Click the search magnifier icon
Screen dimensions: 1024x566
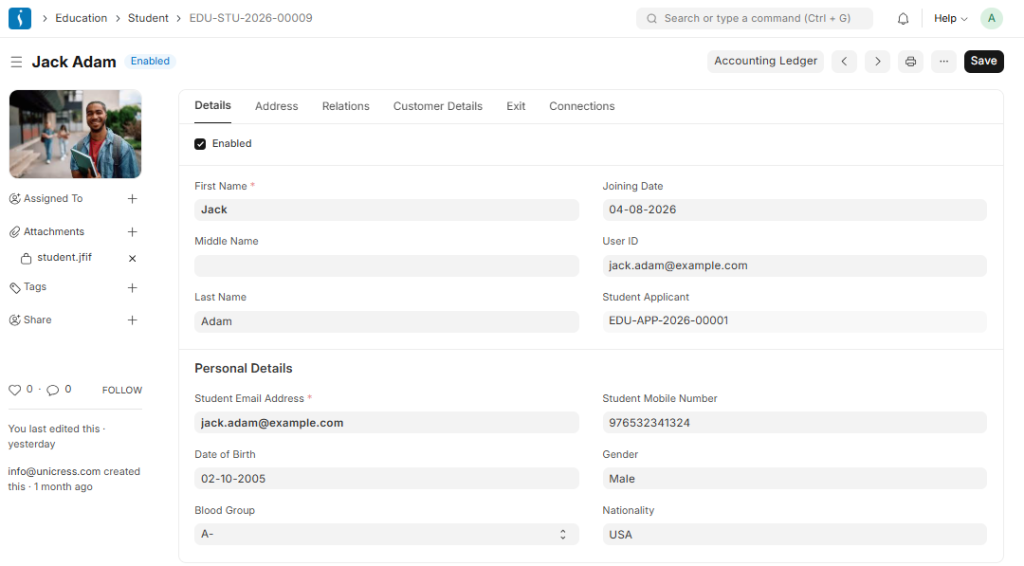pos(651,18)
